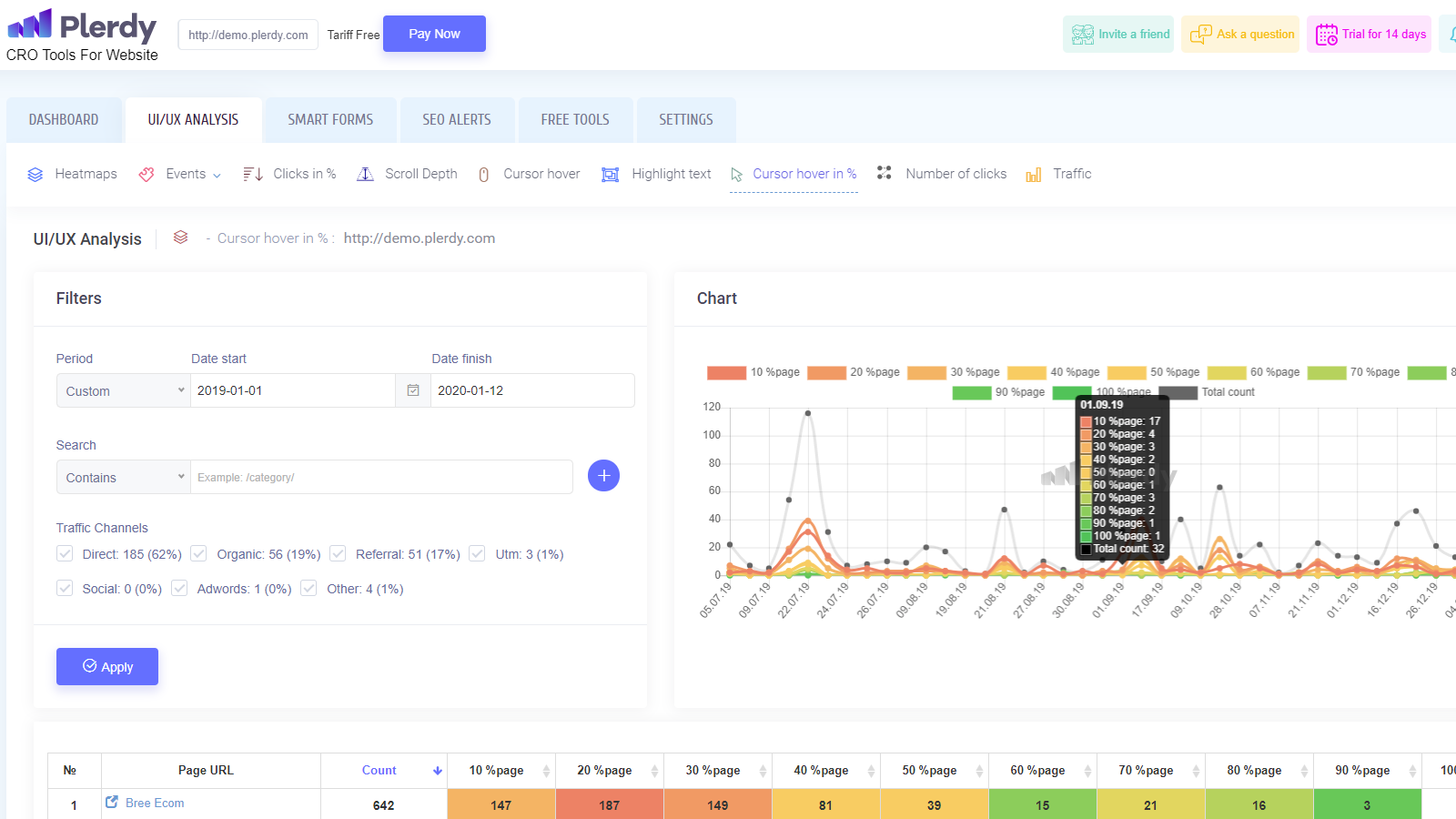Click the Traffic bar chart icon
Viewport: 1456px width, 819px height.
1034,175
